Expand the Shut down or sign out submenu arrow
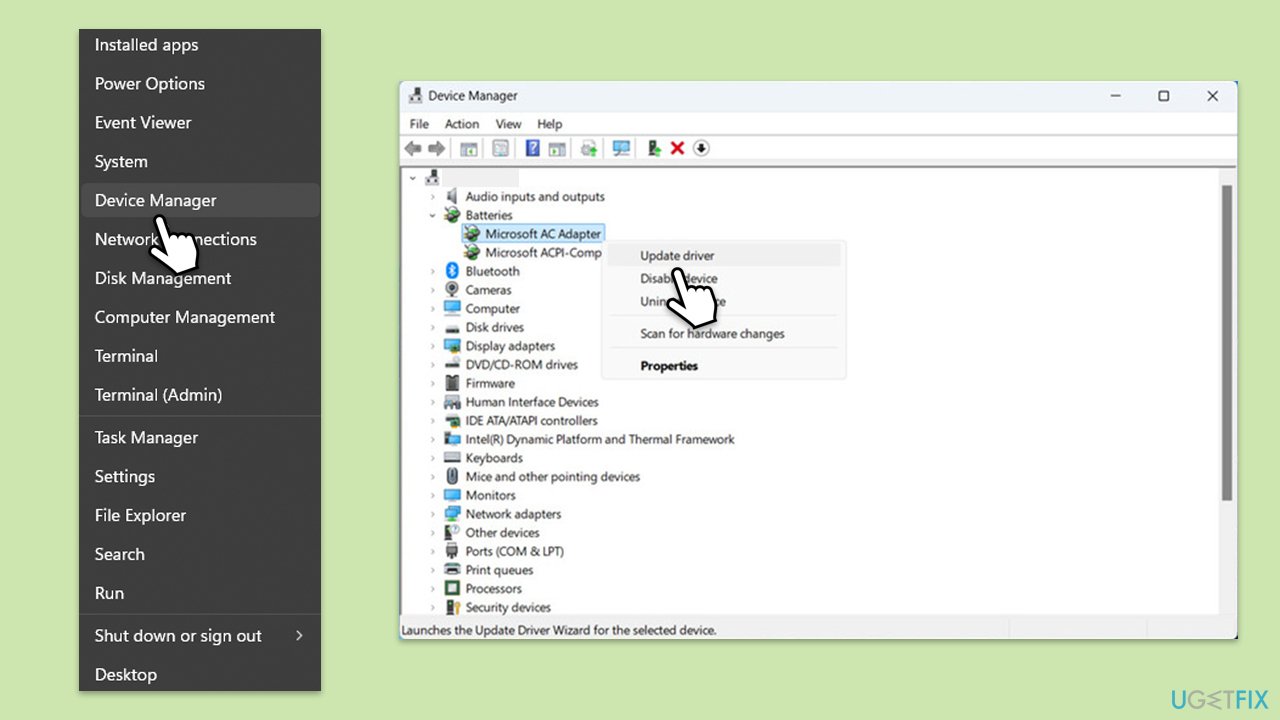 click(299, 636)
